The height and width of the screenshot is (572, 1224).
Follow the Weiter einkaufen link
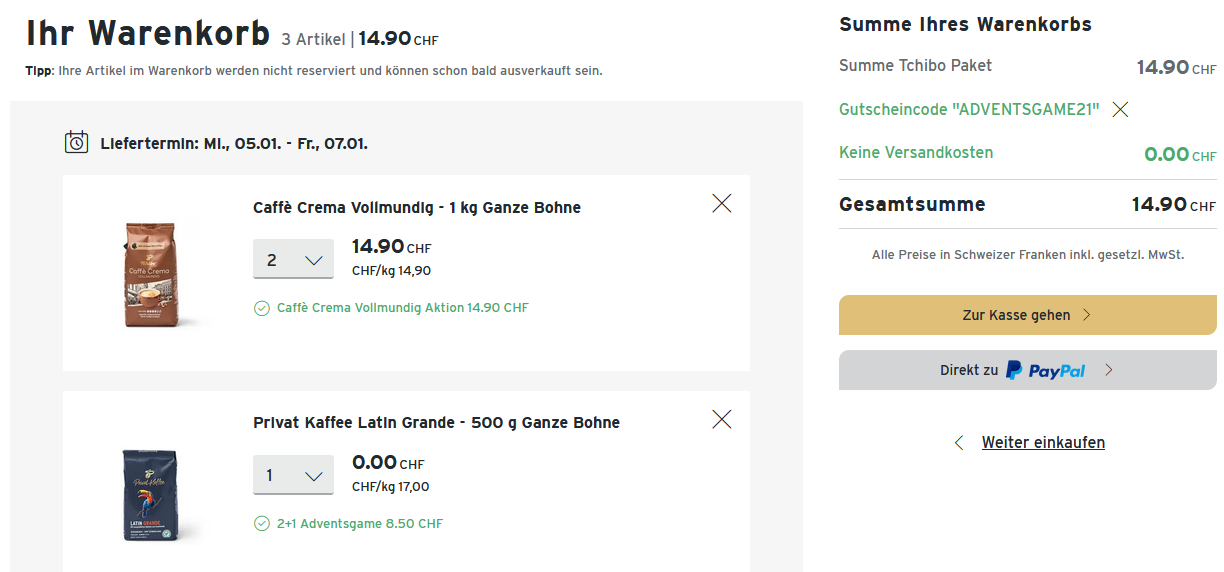point(1043,443)
